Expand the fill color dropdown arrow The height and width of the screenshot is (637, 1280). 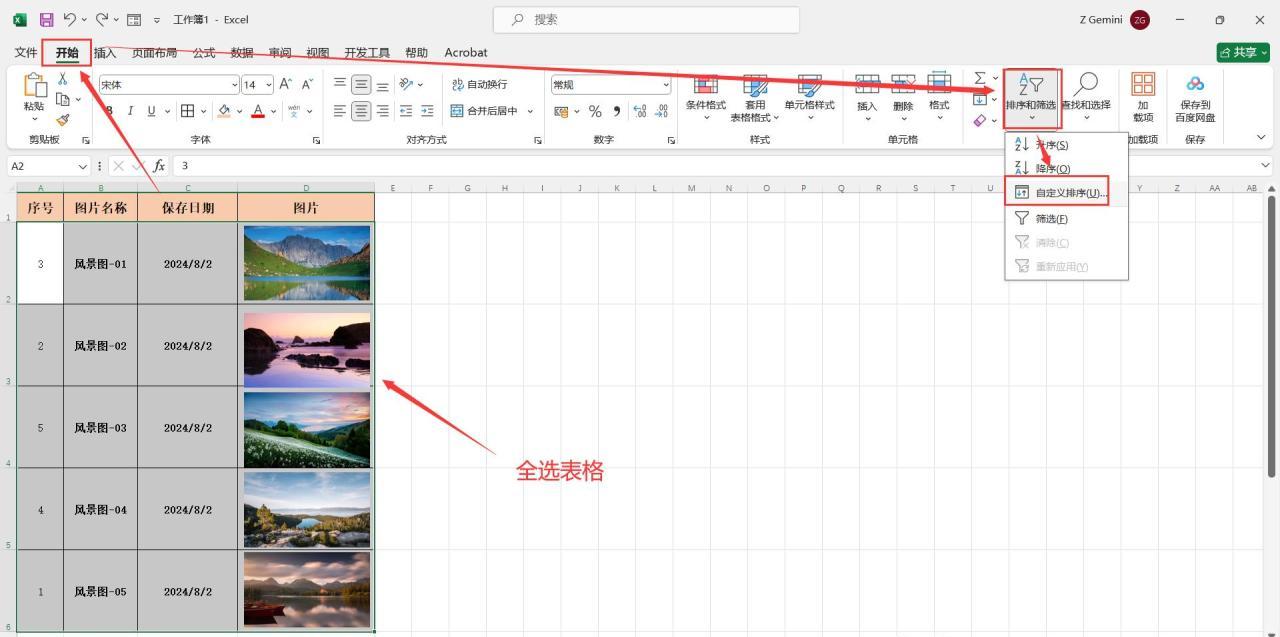[x=240, y=111]
